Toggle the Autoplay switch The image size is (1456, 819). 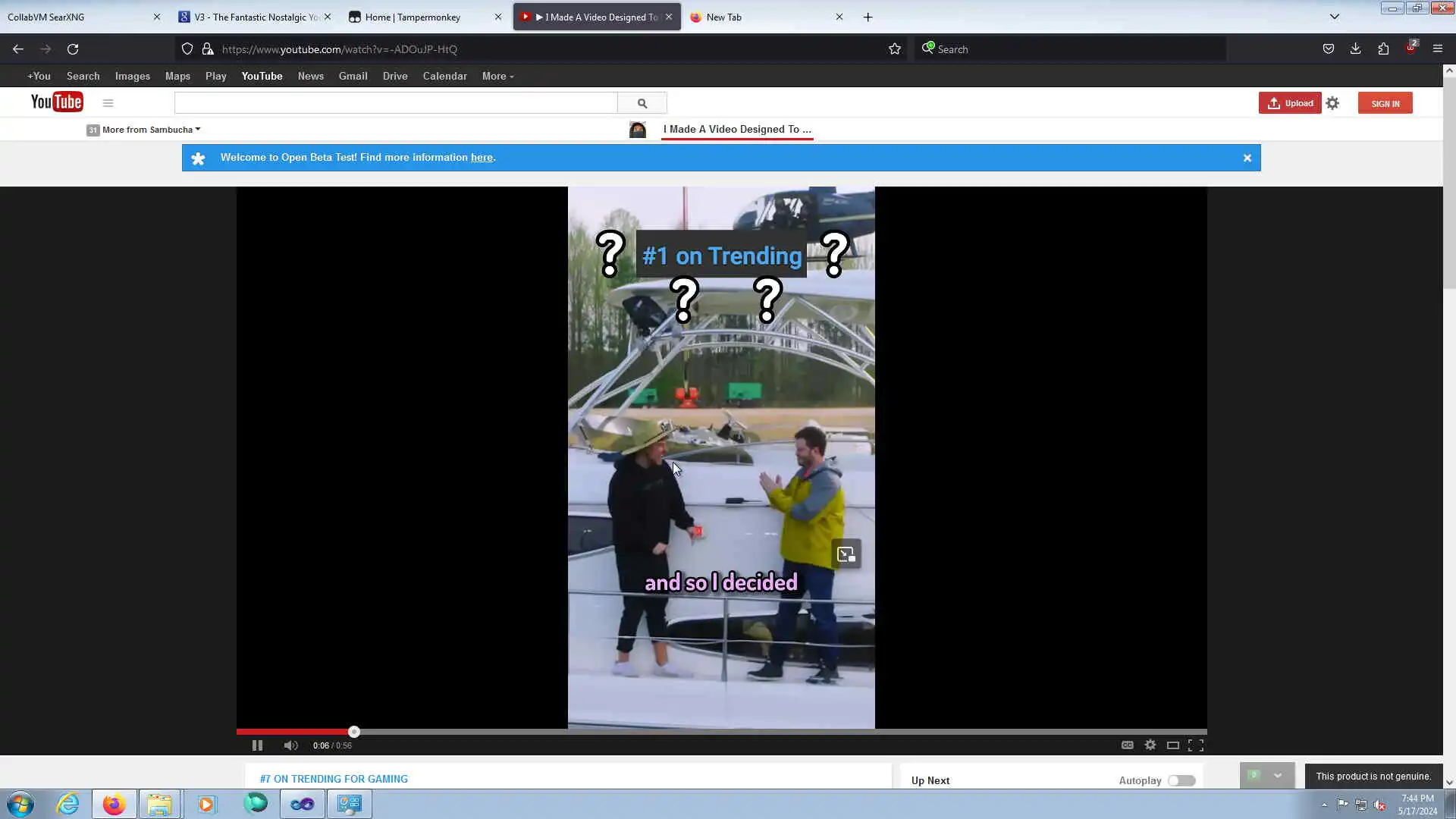coord(1181,780)
